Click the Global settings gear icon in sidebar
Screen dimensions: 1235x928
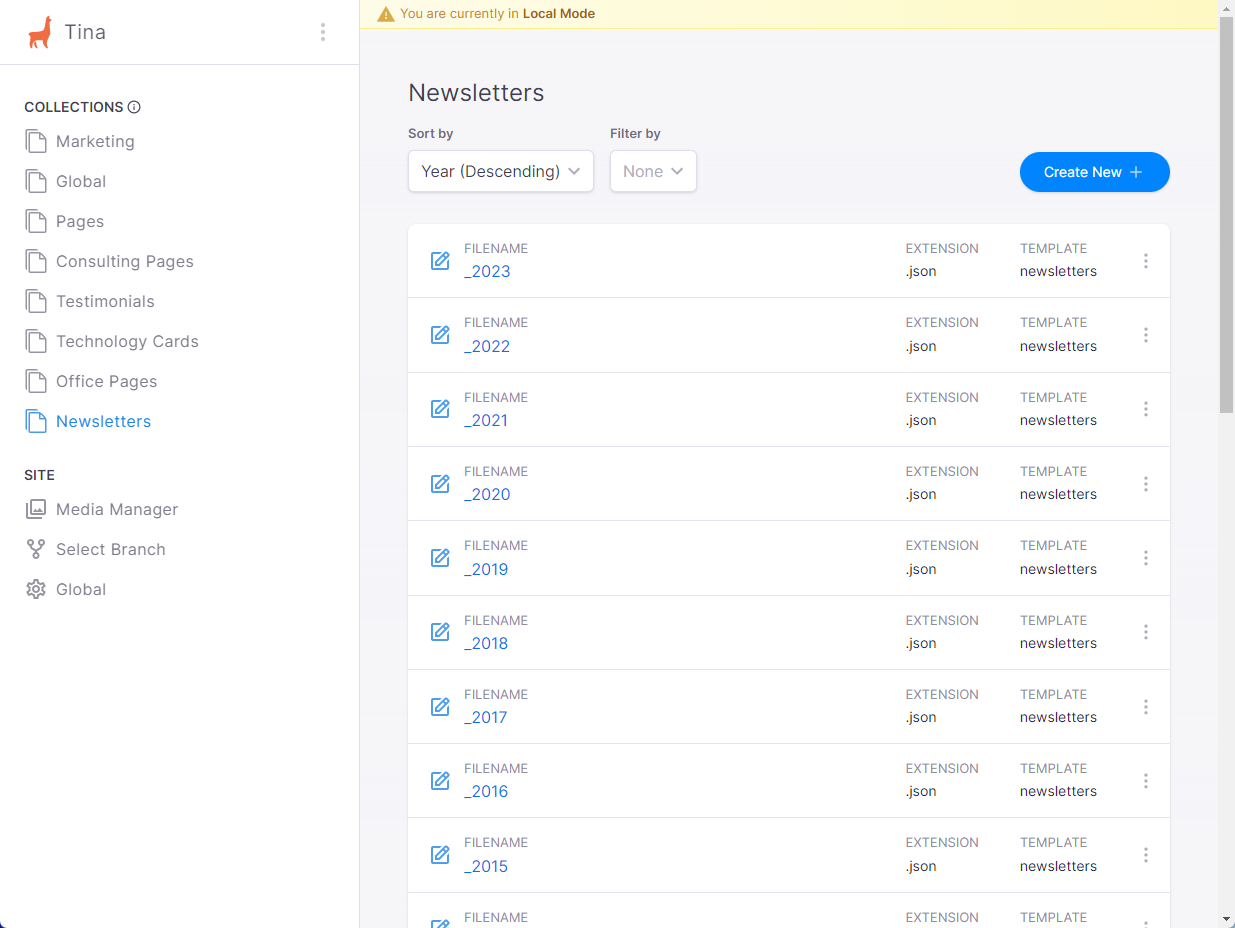tap(36, 588)
